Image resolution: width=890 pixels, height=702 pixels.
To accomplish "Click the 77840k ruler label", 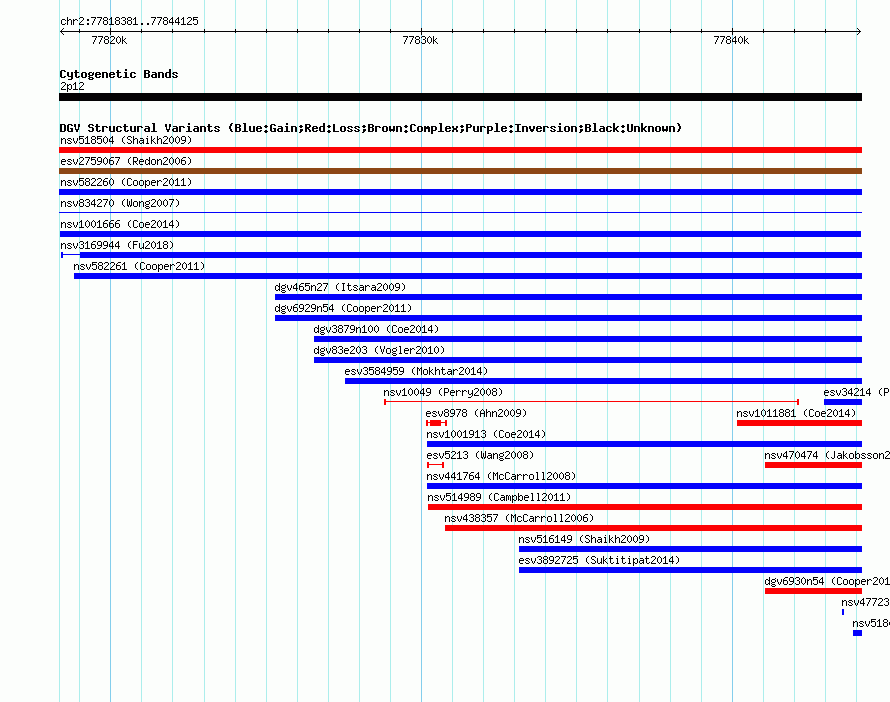I will pyautogui.click(x=731, y=40).
